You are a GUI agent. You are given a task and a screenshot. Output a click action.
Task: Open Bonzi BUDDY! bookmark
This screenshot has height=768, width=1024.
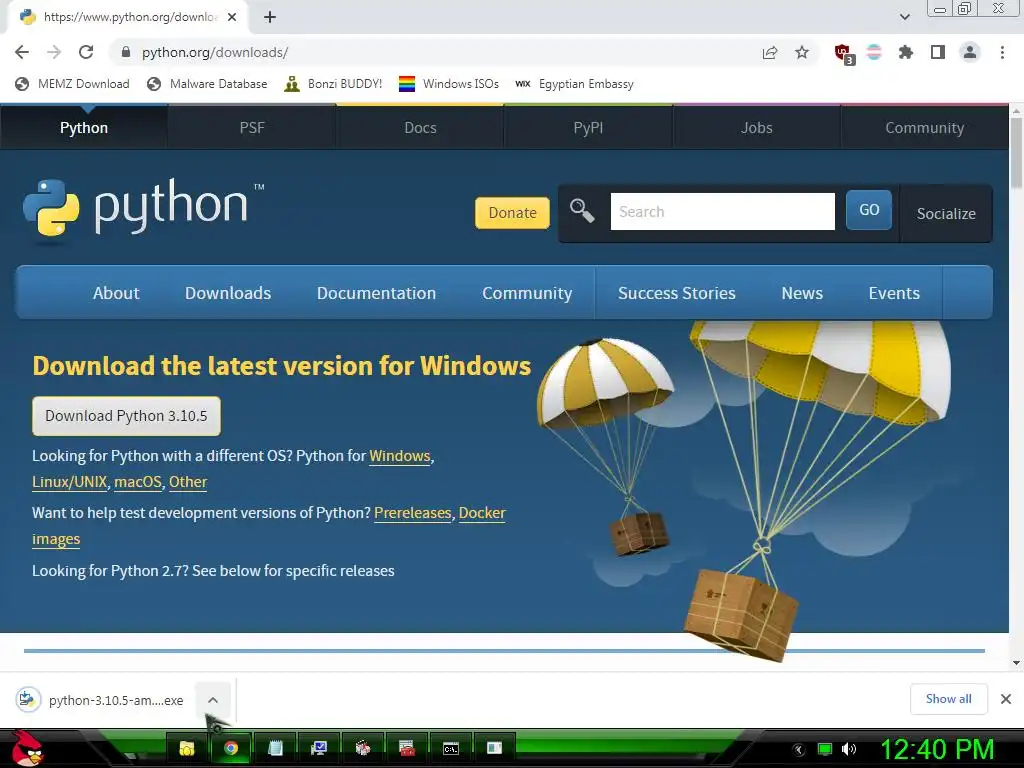point(334,84)
